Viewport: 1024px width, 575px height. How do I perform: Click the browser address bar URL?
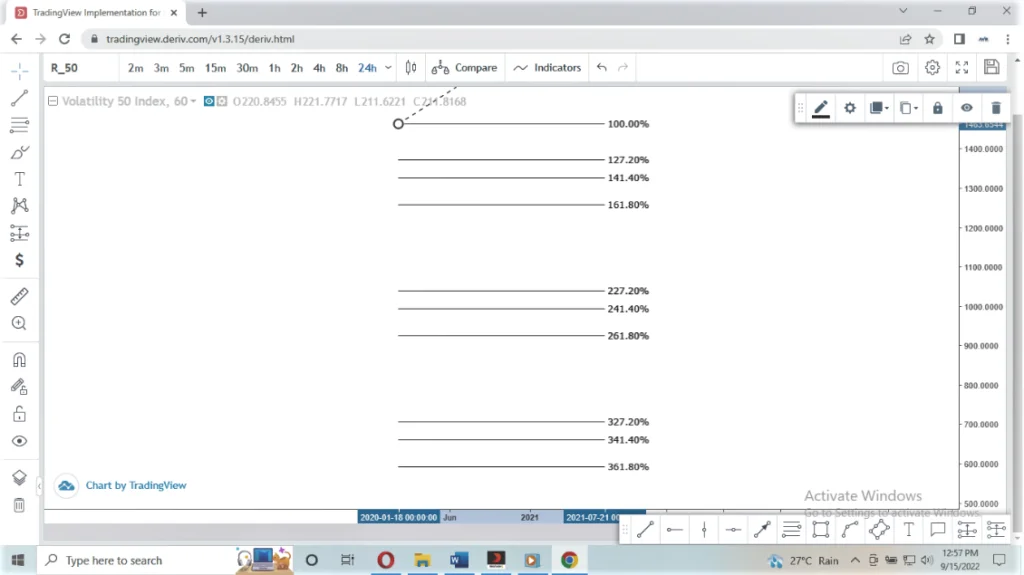coord(200,39)
